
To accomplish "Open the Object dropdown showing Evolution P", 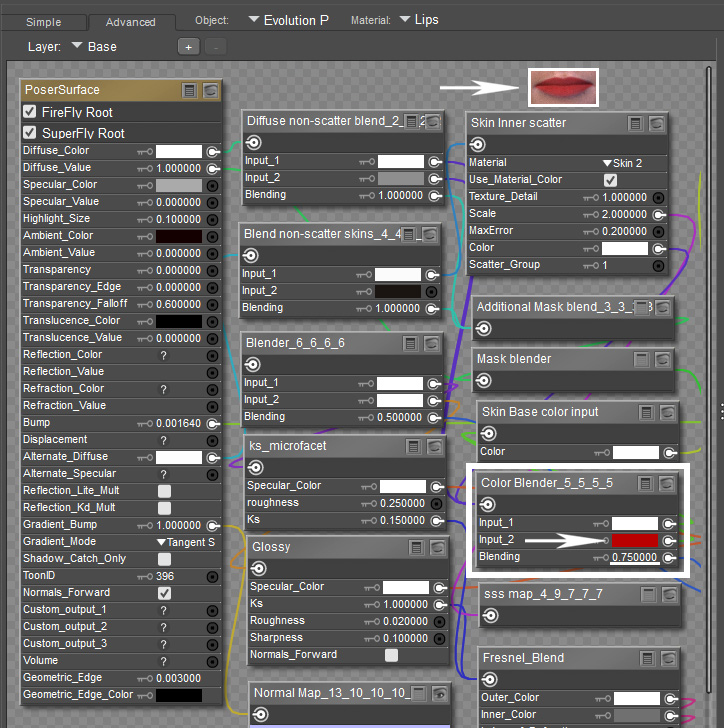I will coord(288,20).
